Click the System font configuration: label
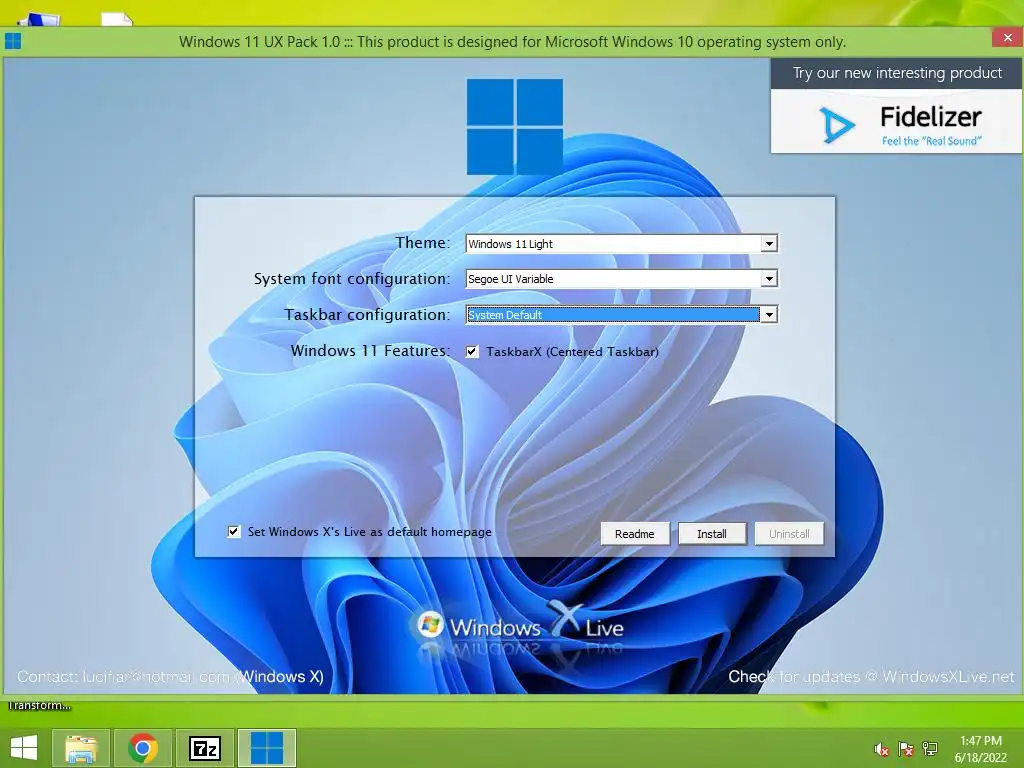 352,279
